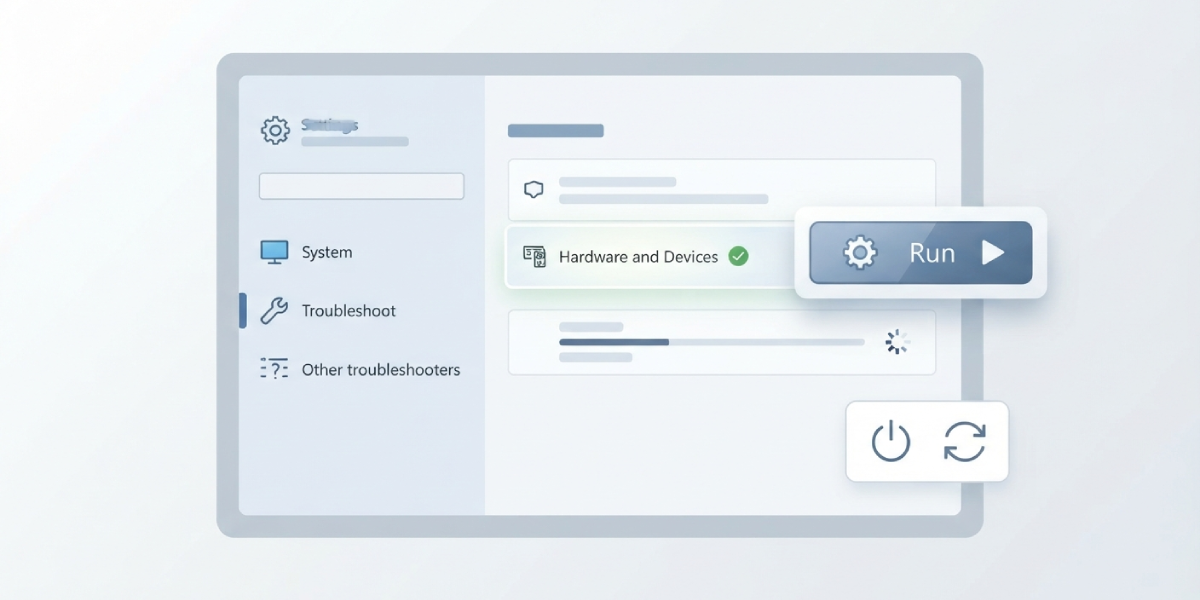The width and height of the screenshot is (1200, 600).
Task: Select the Hardware and Devices row
Action: click(650, 256)
